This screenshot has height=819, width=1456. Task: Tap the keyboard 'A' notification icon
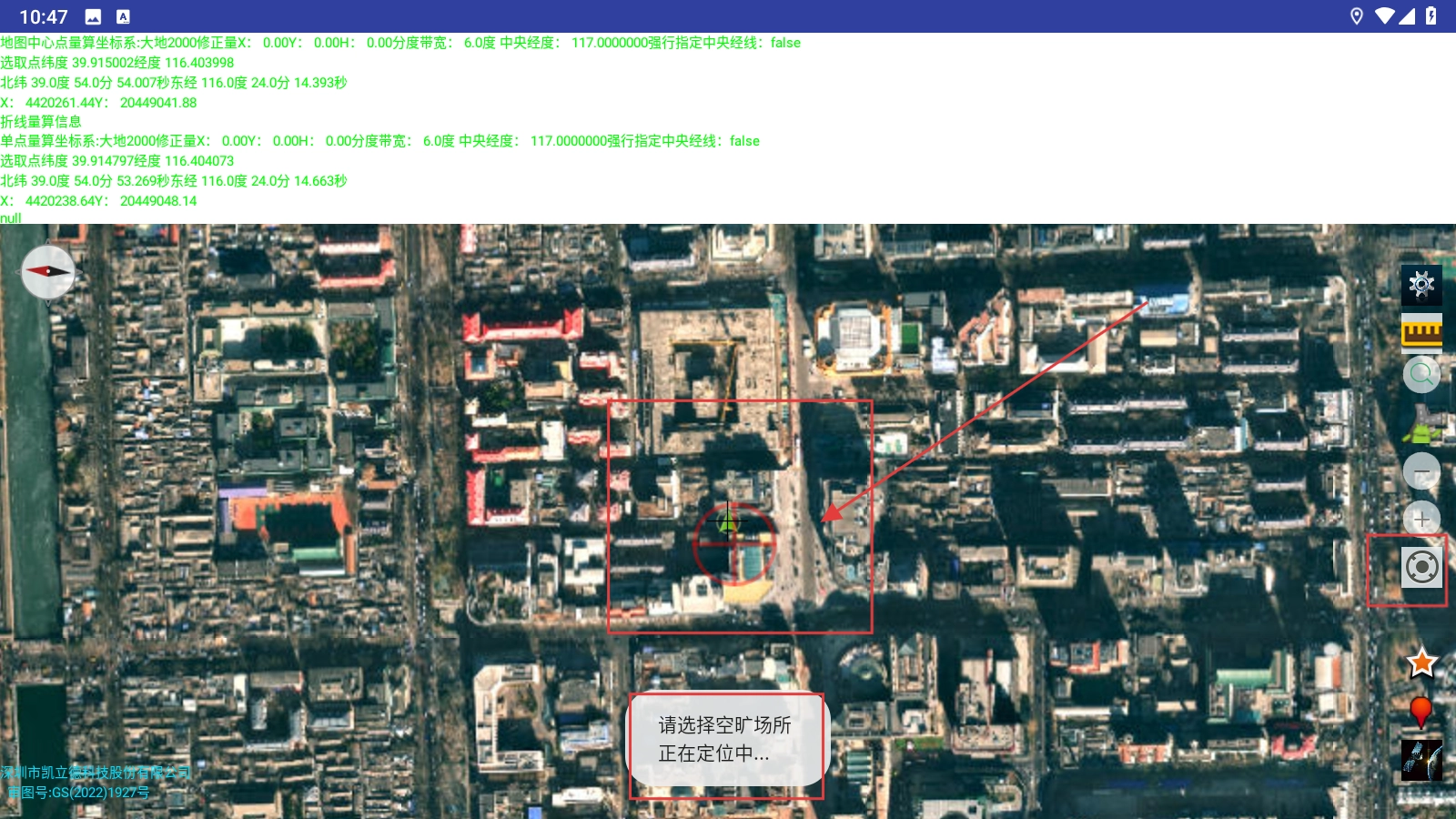pyautogui.click(x=124, y=16)
